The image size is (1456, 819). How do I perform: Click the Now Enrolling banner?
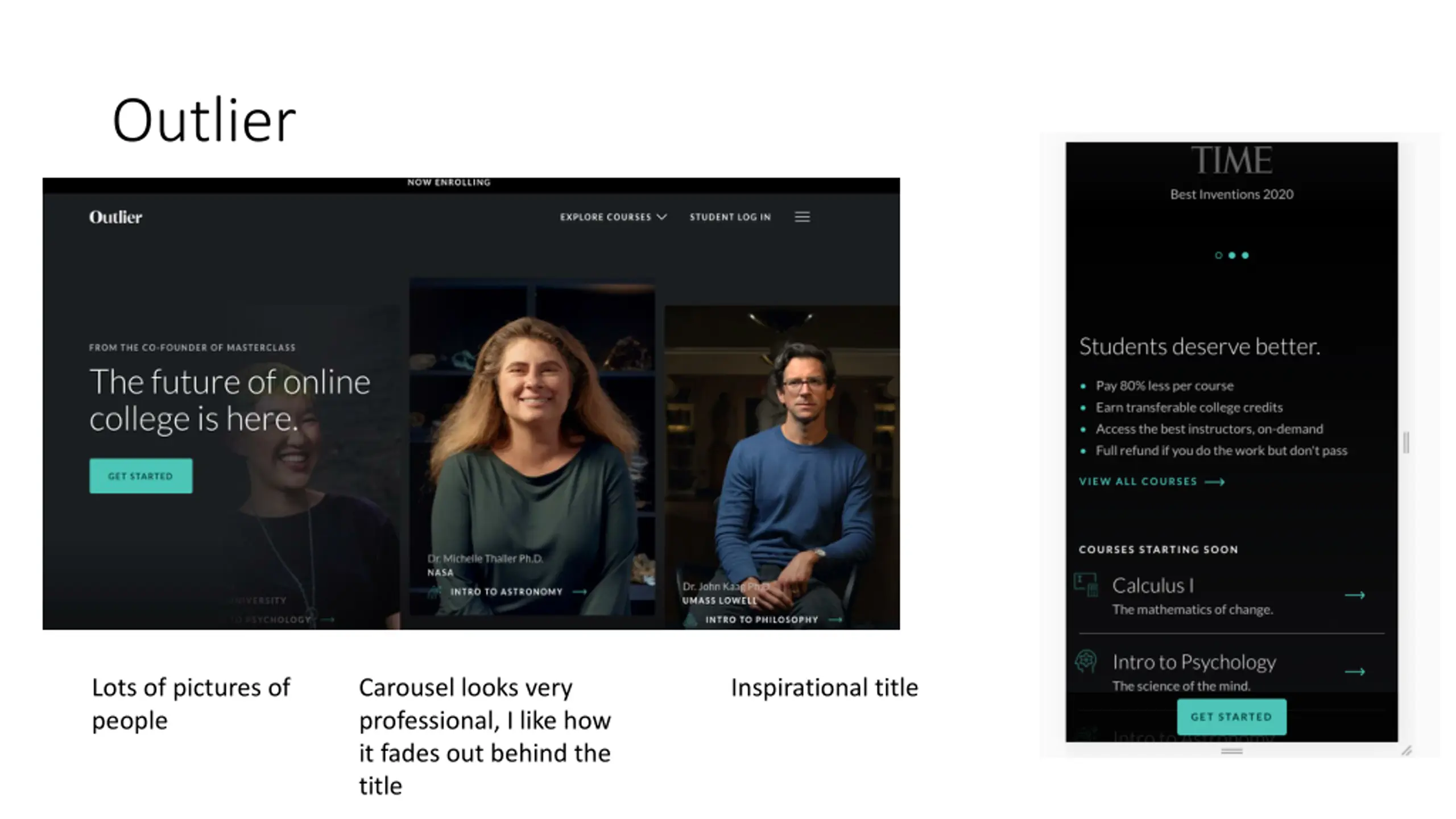pos(449,183)
